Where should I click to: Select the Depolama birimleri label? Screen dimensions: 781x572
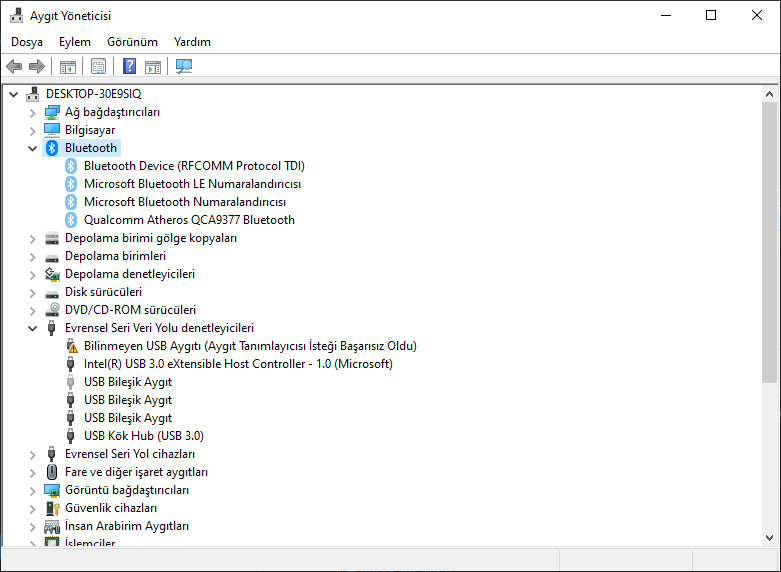115,256
